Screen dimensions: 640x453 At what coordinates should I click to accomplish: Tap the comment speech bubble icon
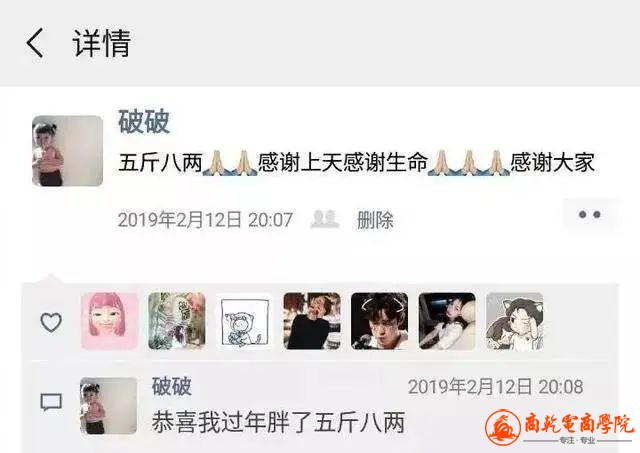click(51, 402)
